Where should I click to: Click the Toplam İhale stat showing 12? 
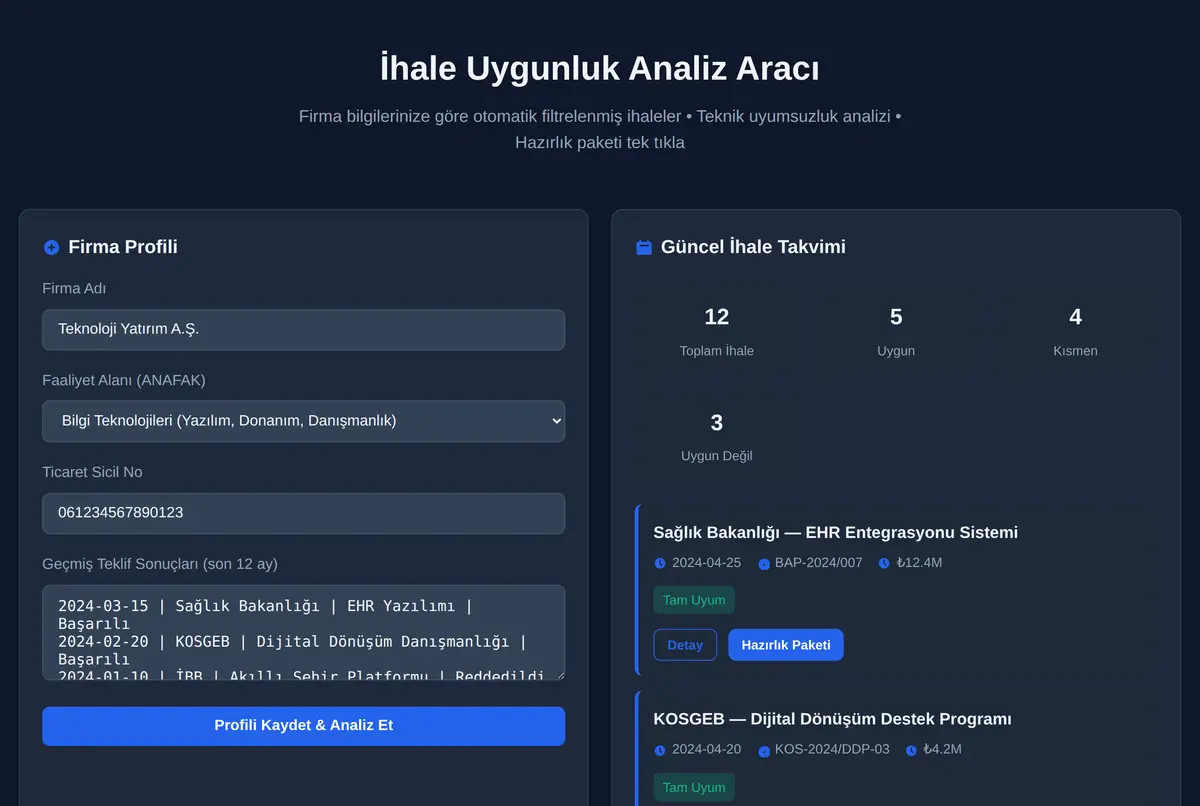(x=717, y=331)
